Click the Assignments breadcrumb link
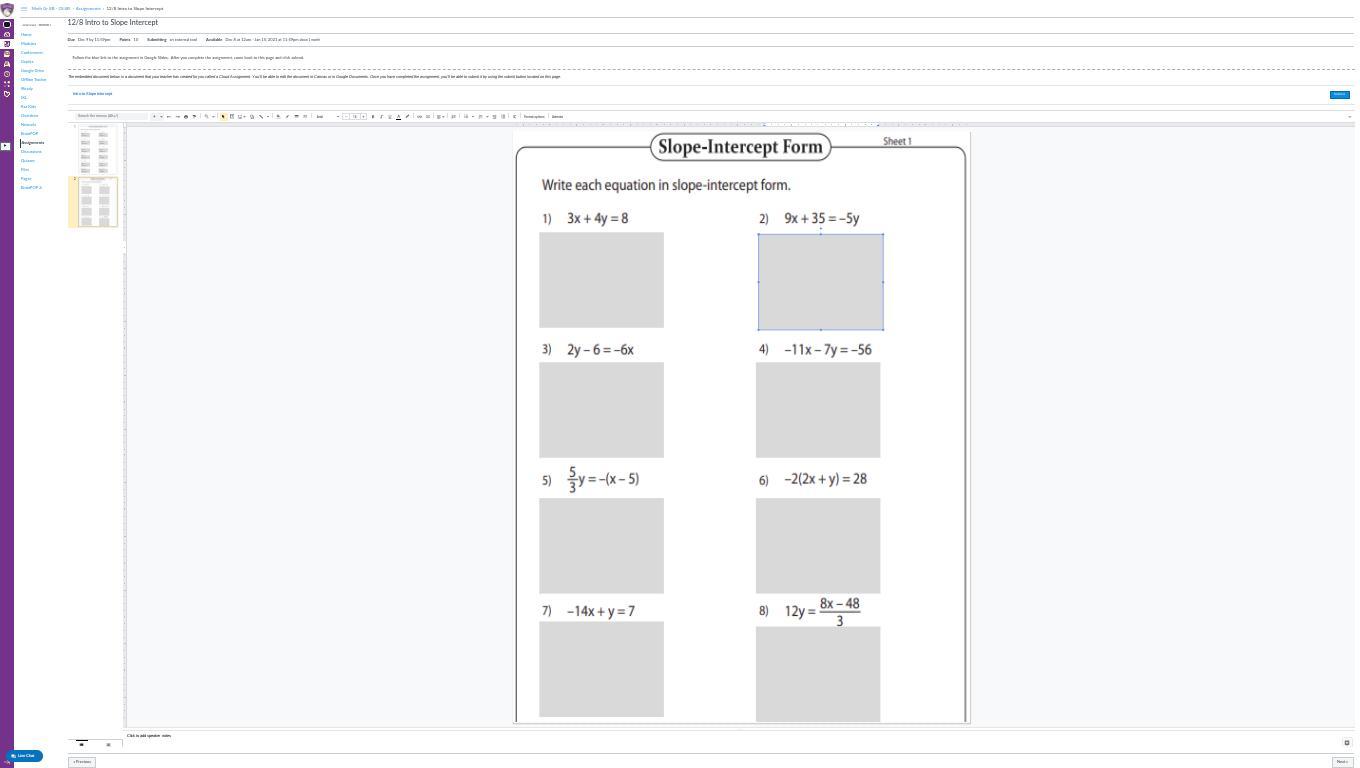Screen dimensions: 1360x768 coord(88,8)
